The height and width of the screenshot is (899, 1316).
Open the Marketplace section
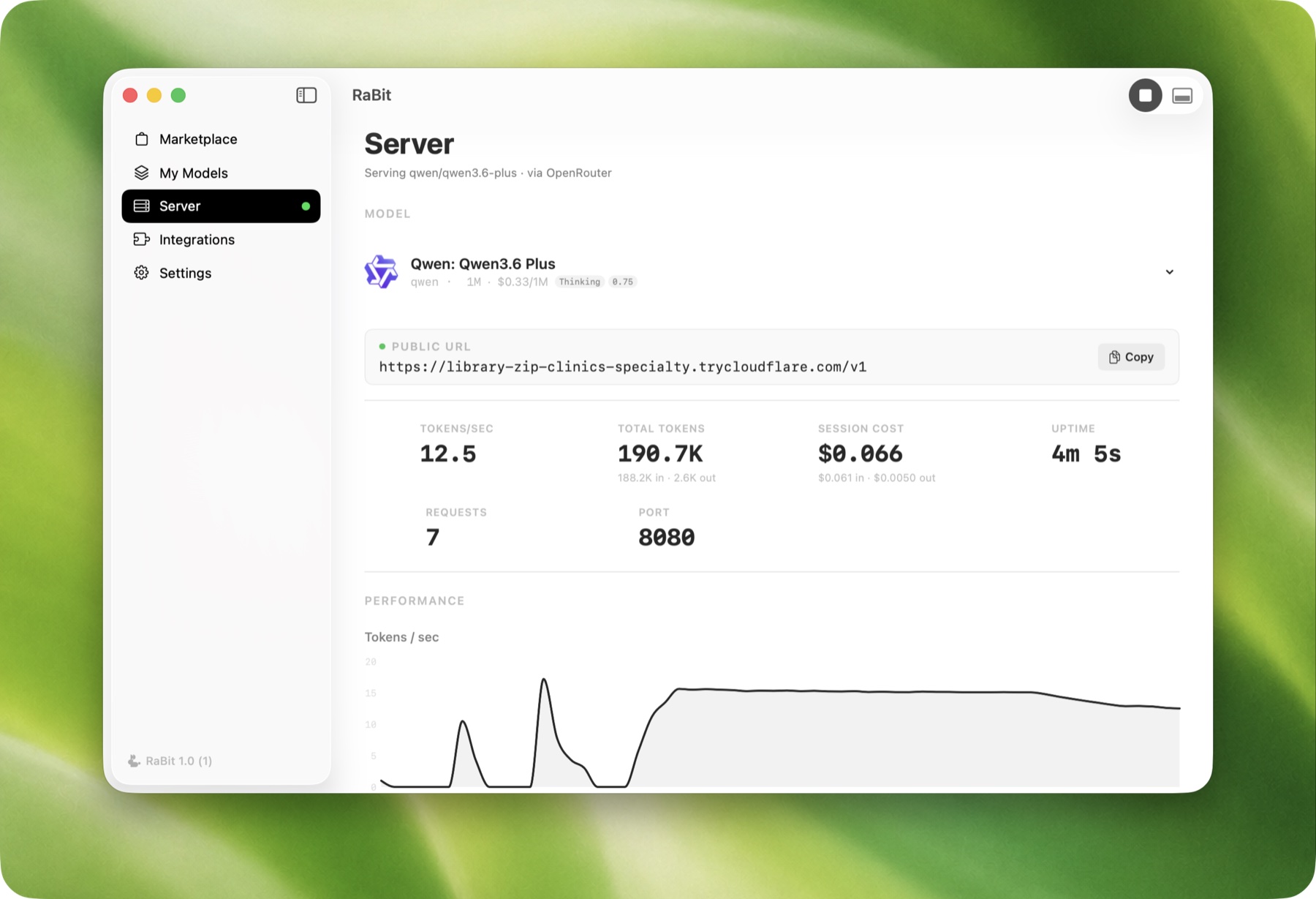[x=221, y=139]
